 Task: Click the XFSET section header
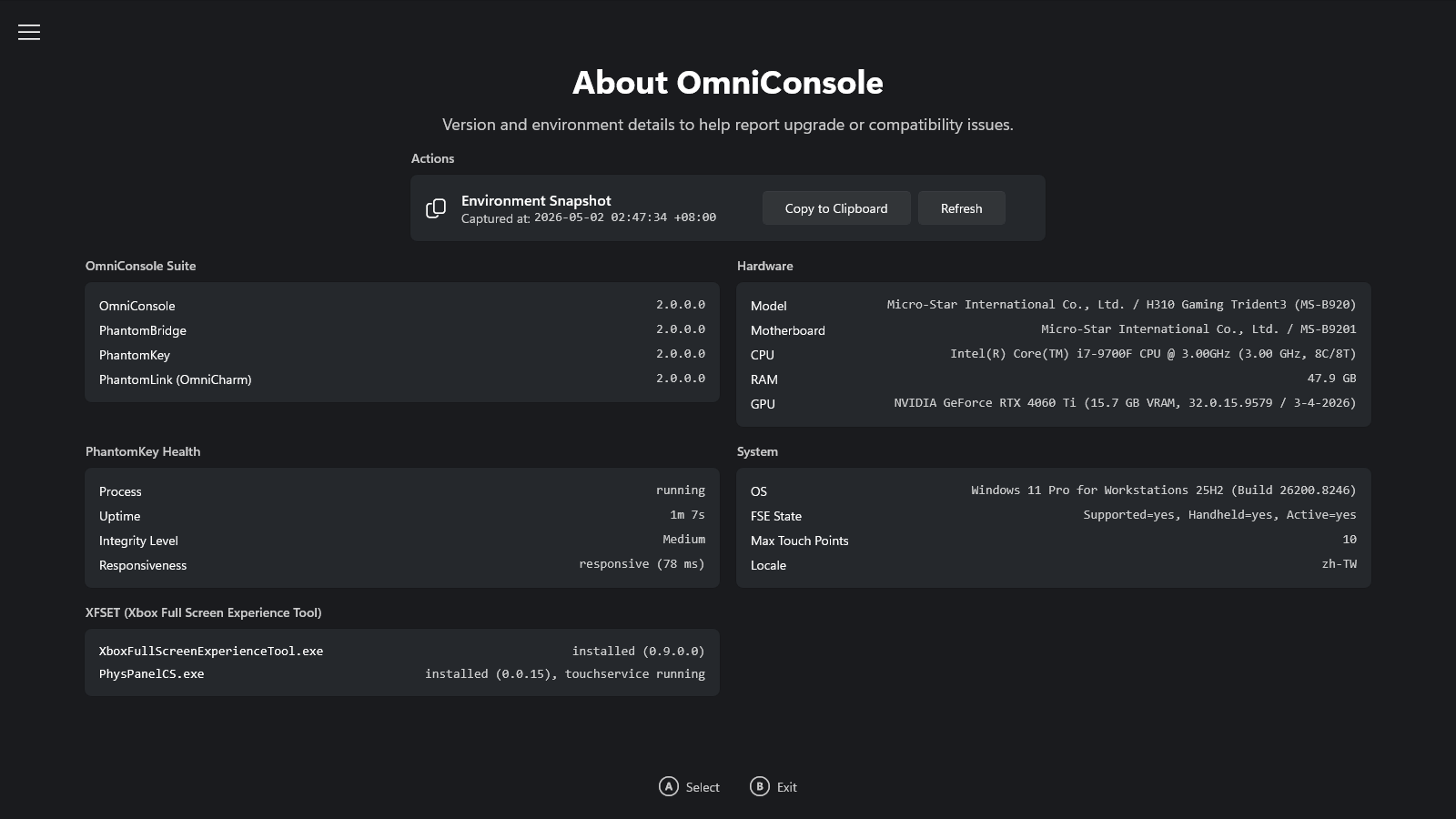click(x=203, y=612)
